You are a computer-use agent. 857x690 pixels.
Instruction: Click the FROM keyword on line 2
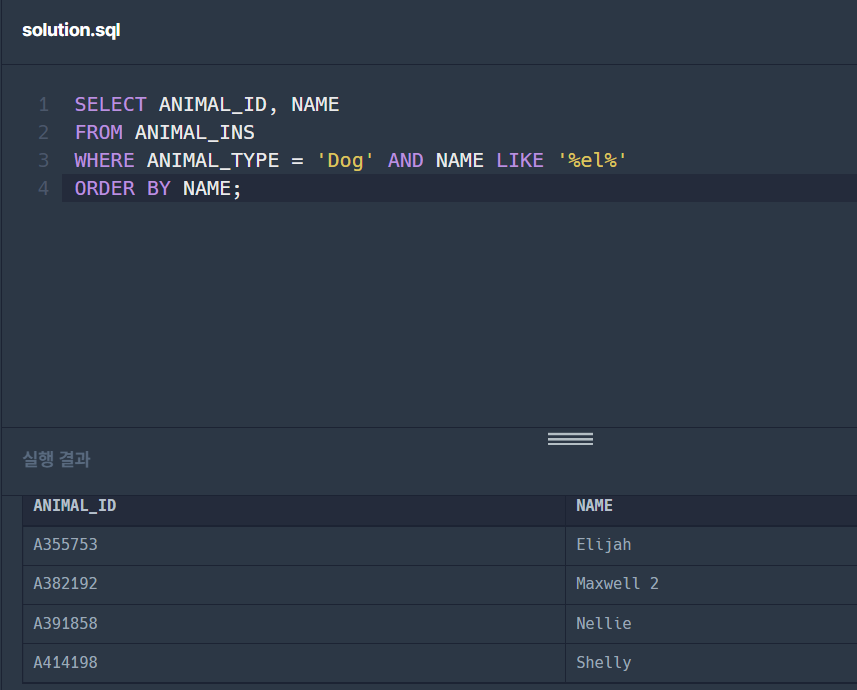click(x=98, y=132)
